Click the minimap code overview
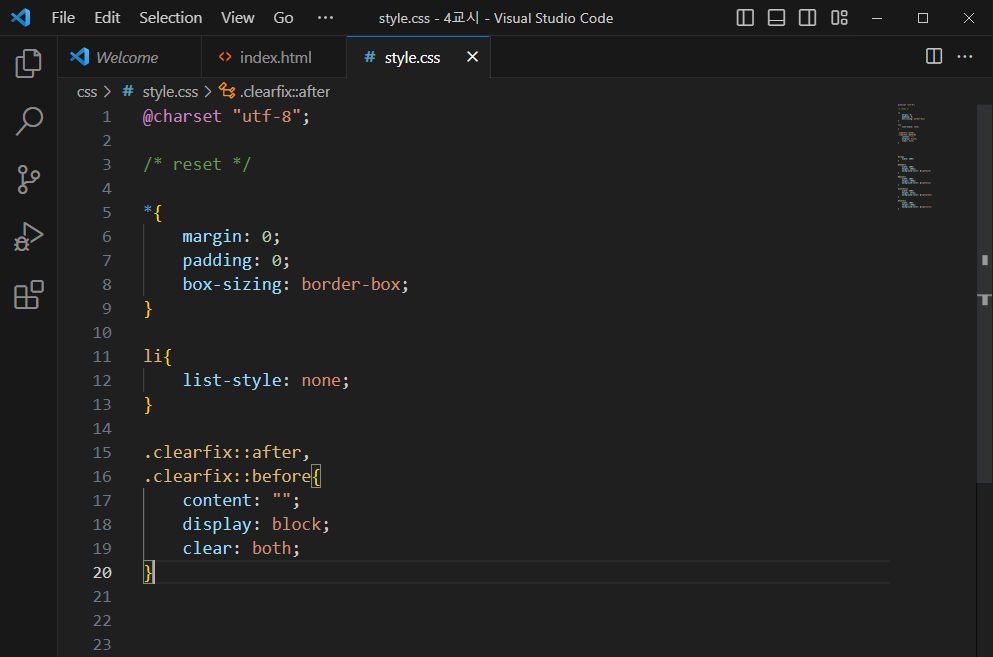Viewport: 993px width, 657px height. pos(915,156)
